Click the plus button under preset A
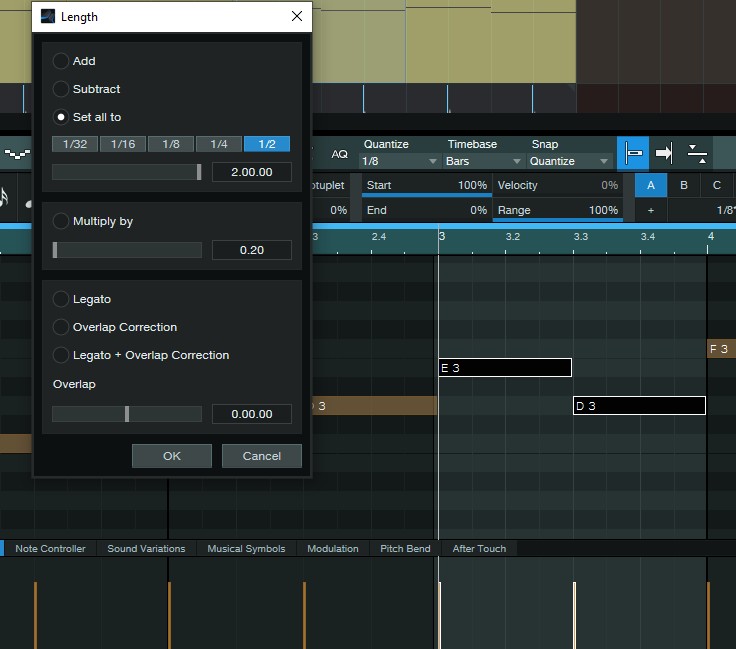The width and height of the screenshot is (736, 649). tap(651, 211)
